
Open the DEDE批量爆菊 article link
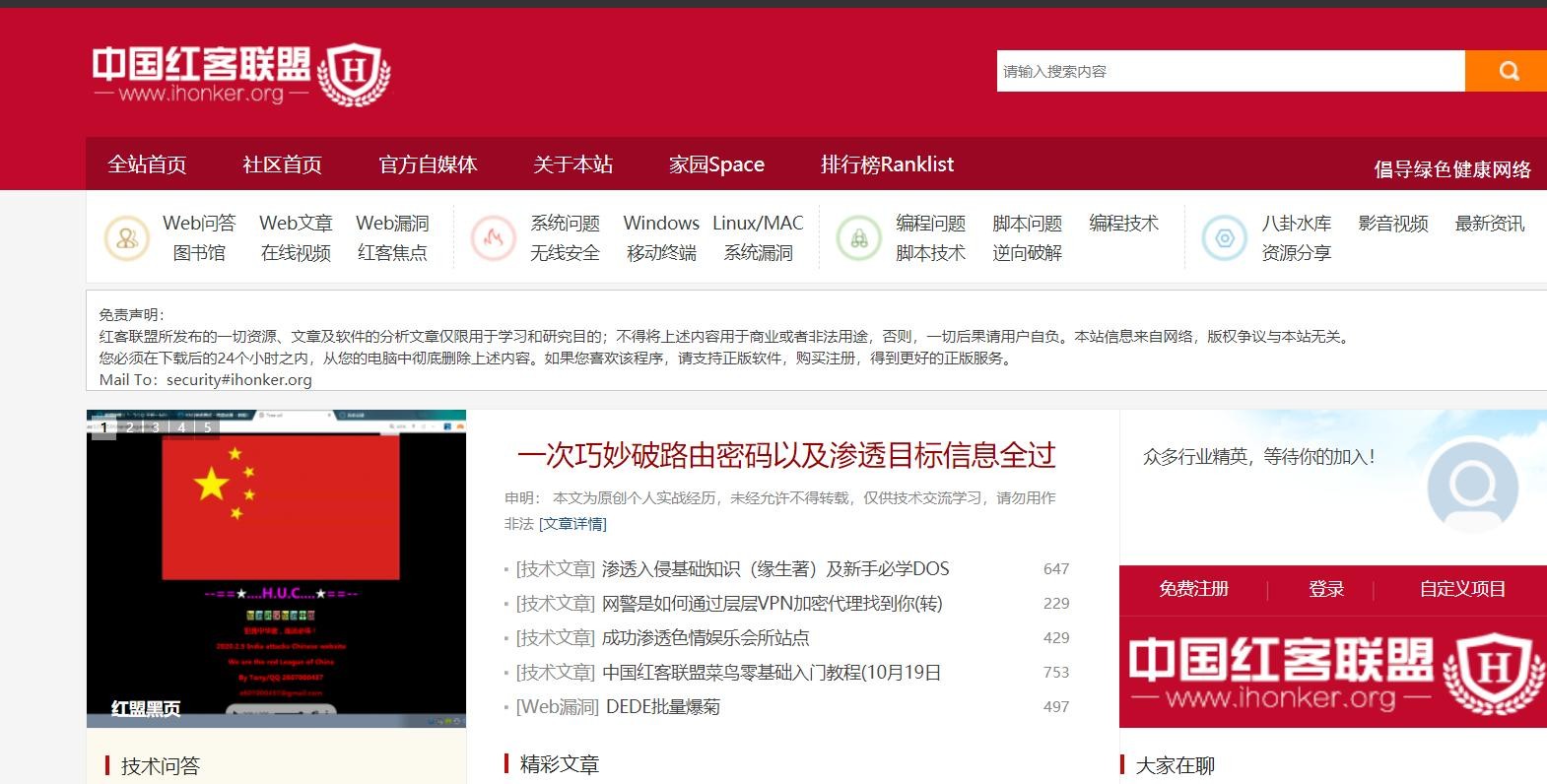[x=662, y=706]
